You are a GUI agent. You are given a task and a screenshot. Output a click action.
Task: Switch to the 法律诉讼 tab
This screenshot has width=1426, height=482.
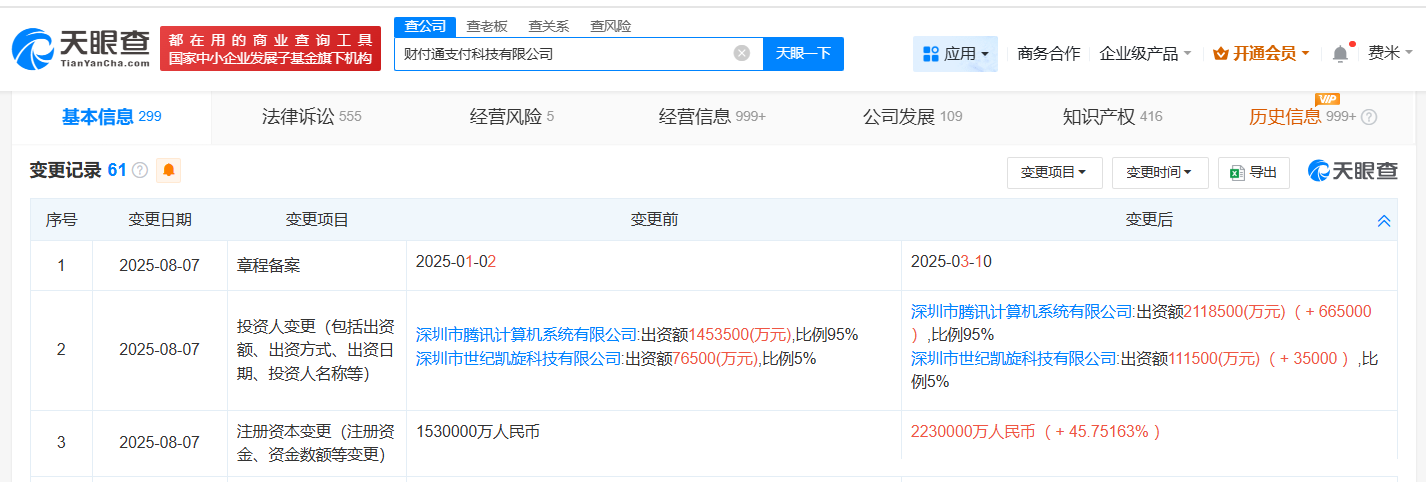311,117
